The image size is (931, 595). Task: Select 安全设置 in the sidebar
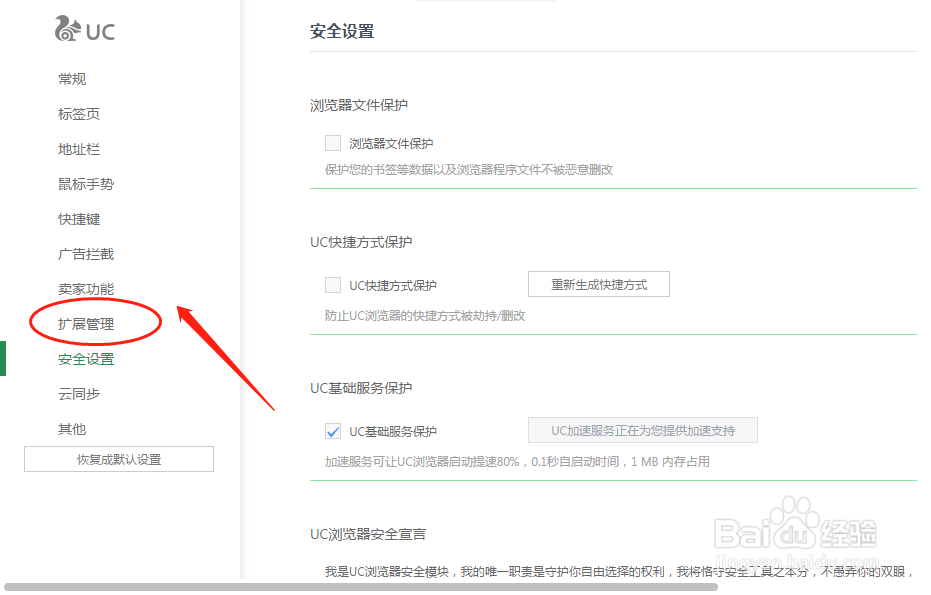[x=86, y=359]
